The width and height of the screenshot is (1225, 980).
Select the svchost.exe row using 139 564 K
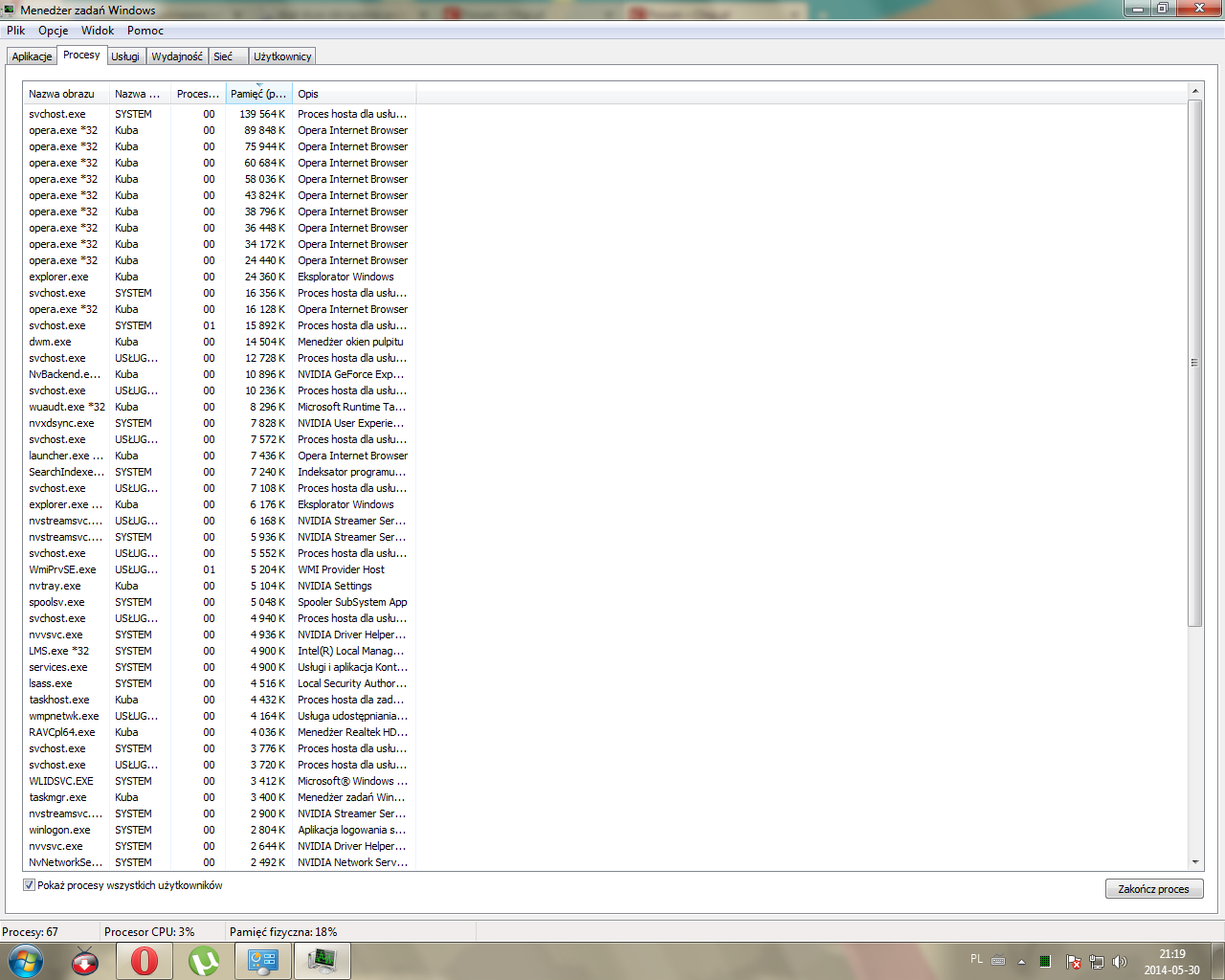(x=220, y=114)
